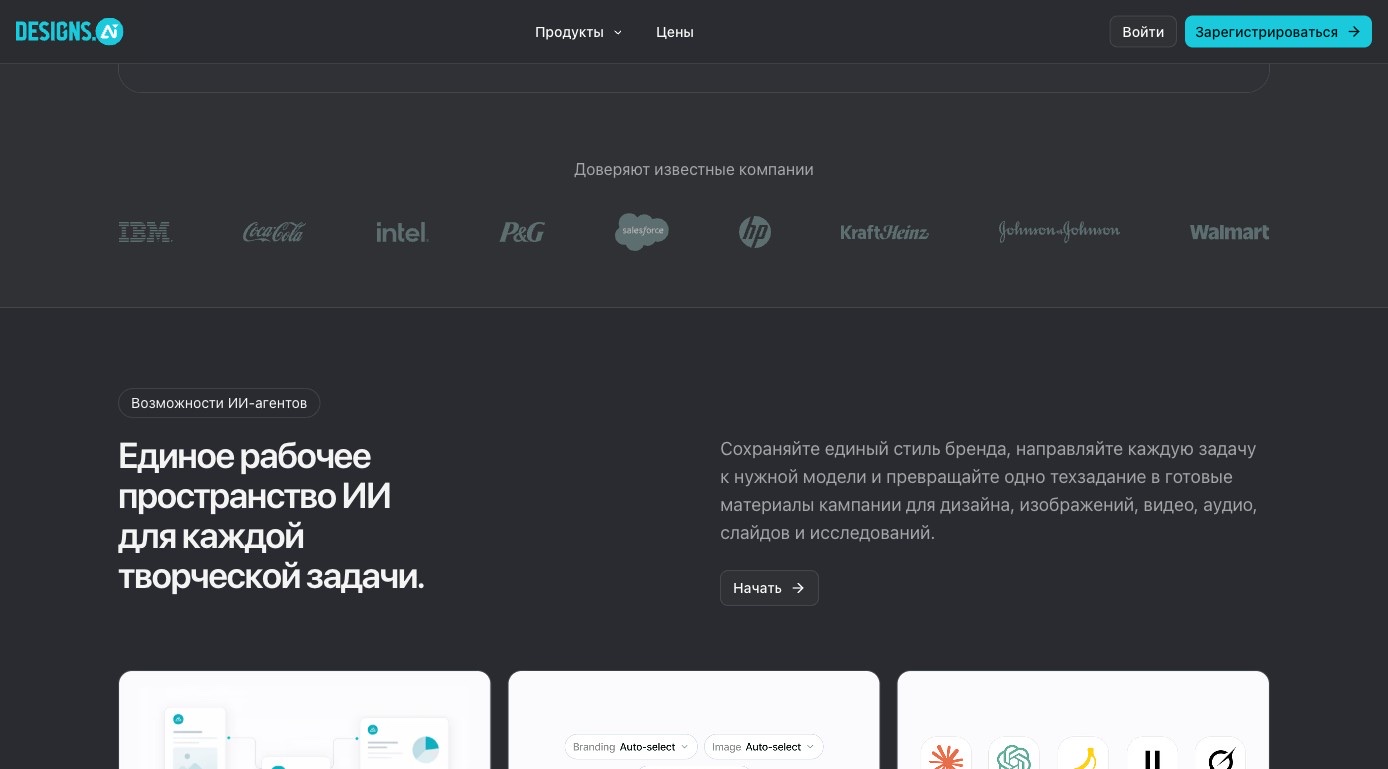Open the Цены pricing page
The width and height of the screenshot is (1388, 769).
coord(675,32)
